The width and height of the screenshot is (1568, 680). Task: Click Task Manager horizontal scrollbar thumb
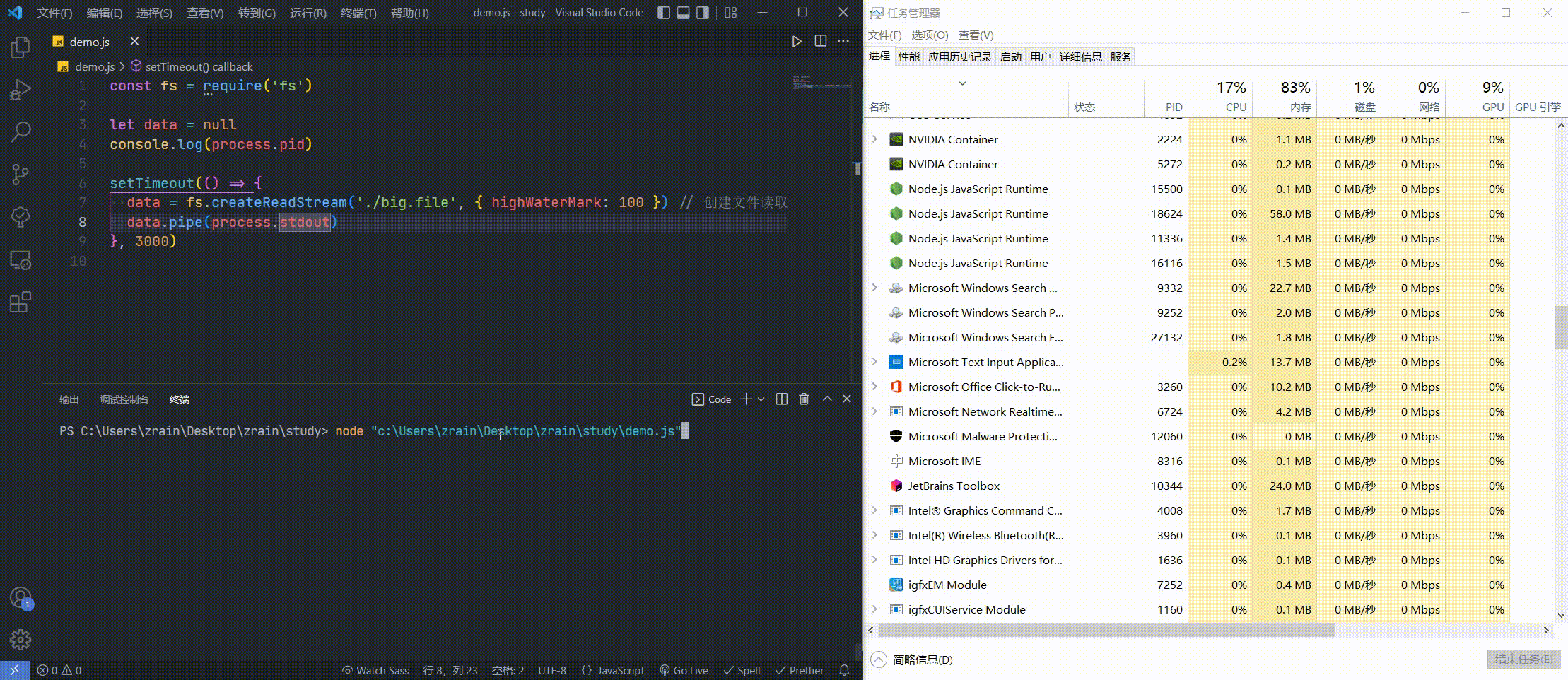point(1106,630)
